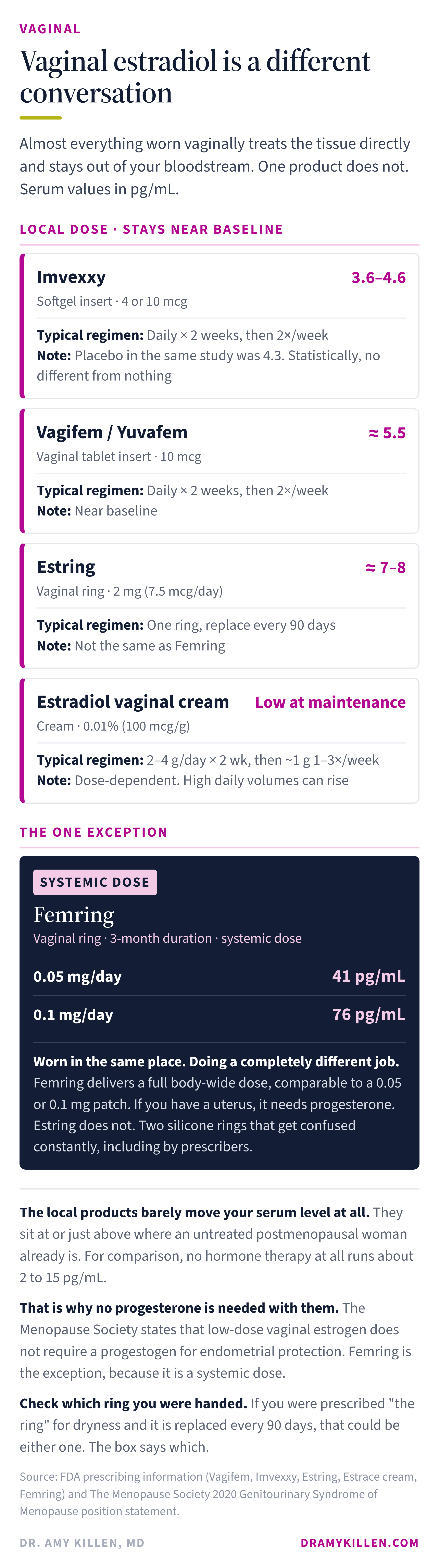Click the olive accent bar under the headline
The height and width of the screenshot is (1568, 439).
click(x=41, y=117)
